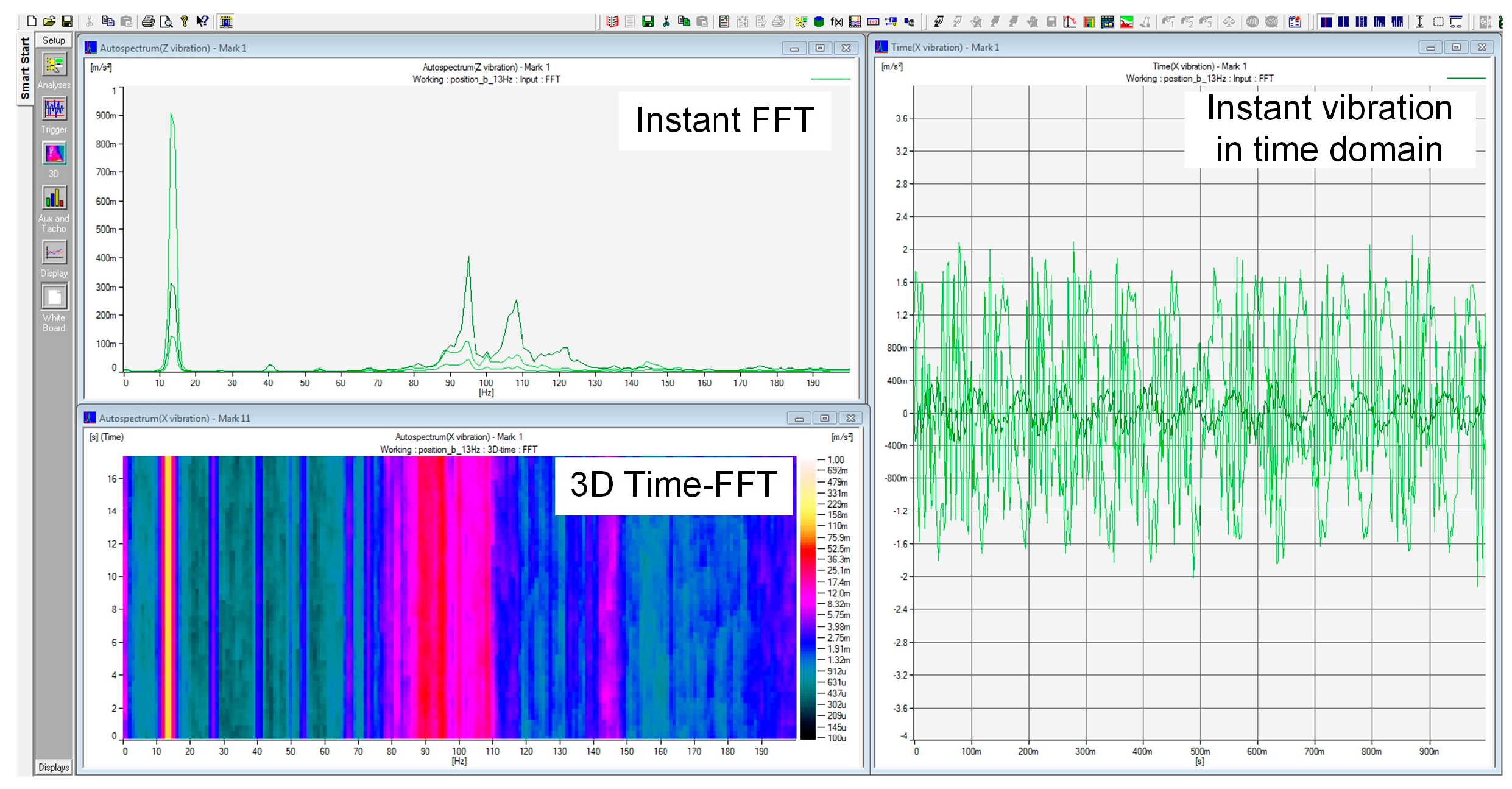Click the green cylinder database icon
This screenshot has width=1512, height=789.
819,22
